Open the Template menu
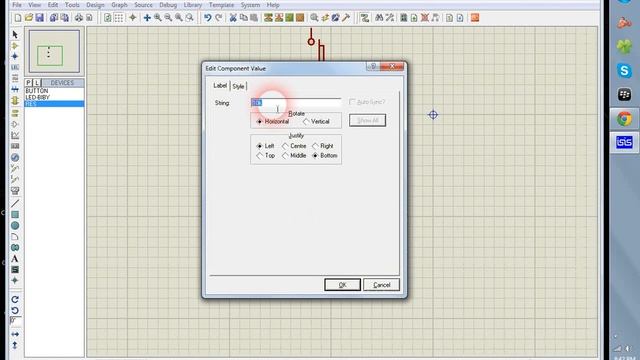The image size is (640, 360). click(x=222, y=5)
